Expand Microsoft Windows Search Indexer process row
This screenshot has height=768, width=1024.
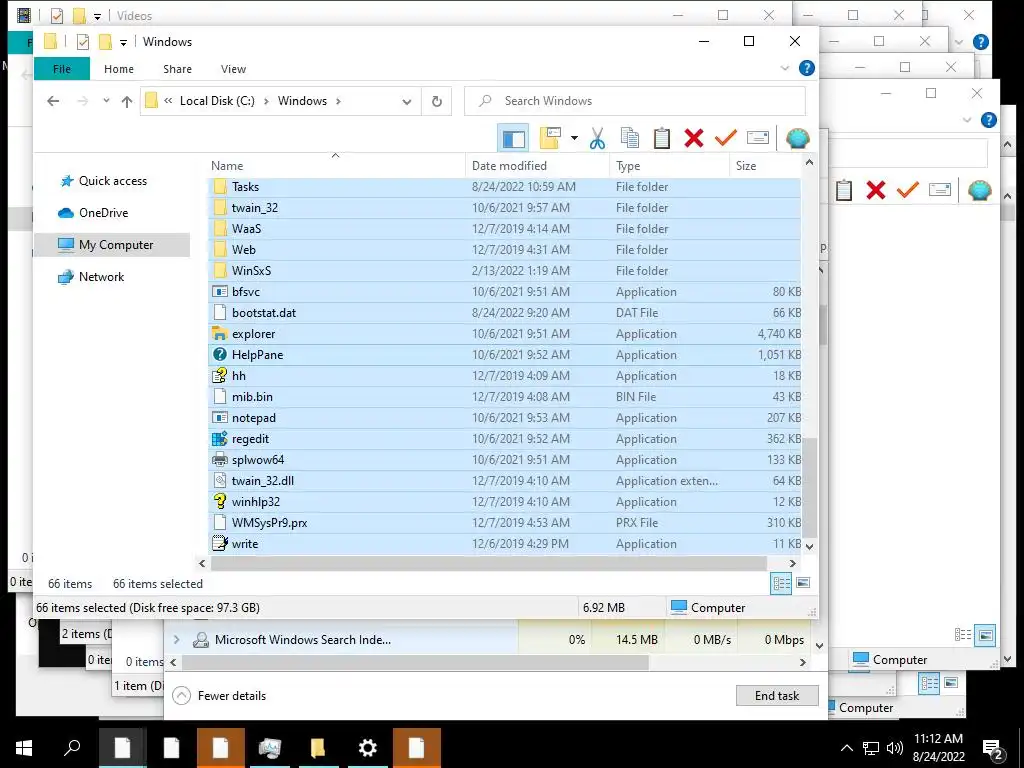click(x=176, y=640)
